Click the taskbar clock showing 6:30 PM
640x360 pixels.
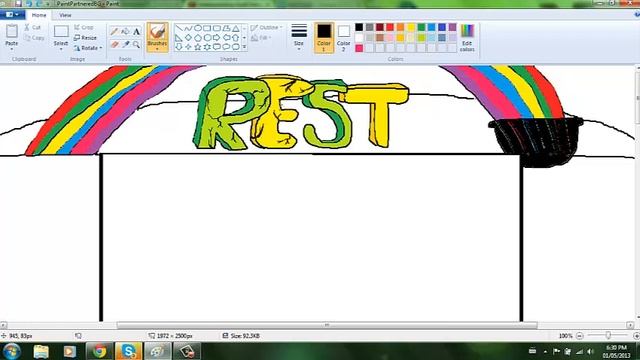coord(616,351)
